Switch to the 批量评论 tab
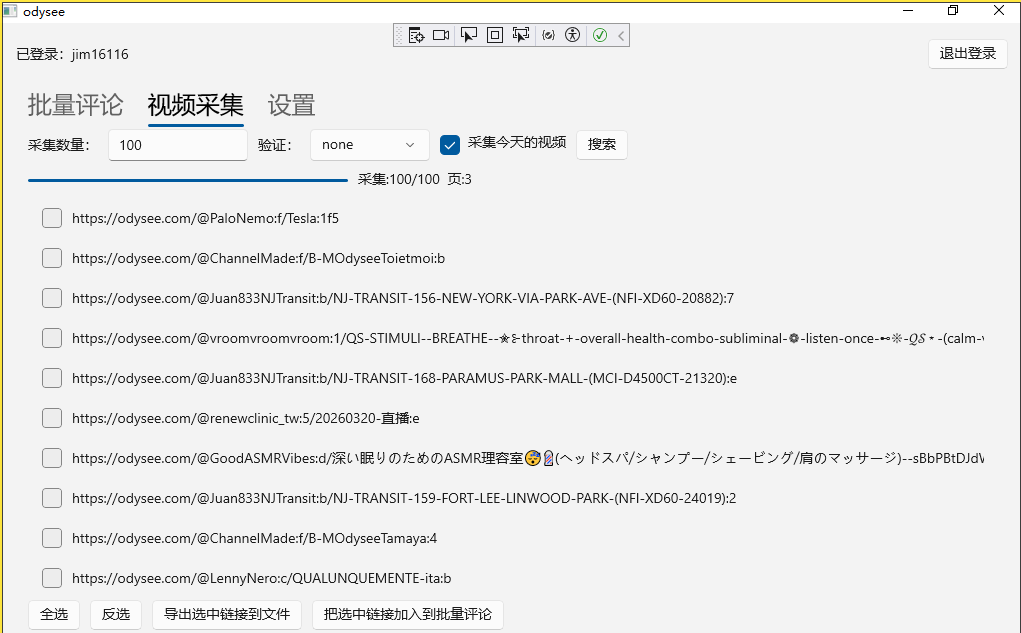Viewport: 1021px width, 633px height. 75,105
